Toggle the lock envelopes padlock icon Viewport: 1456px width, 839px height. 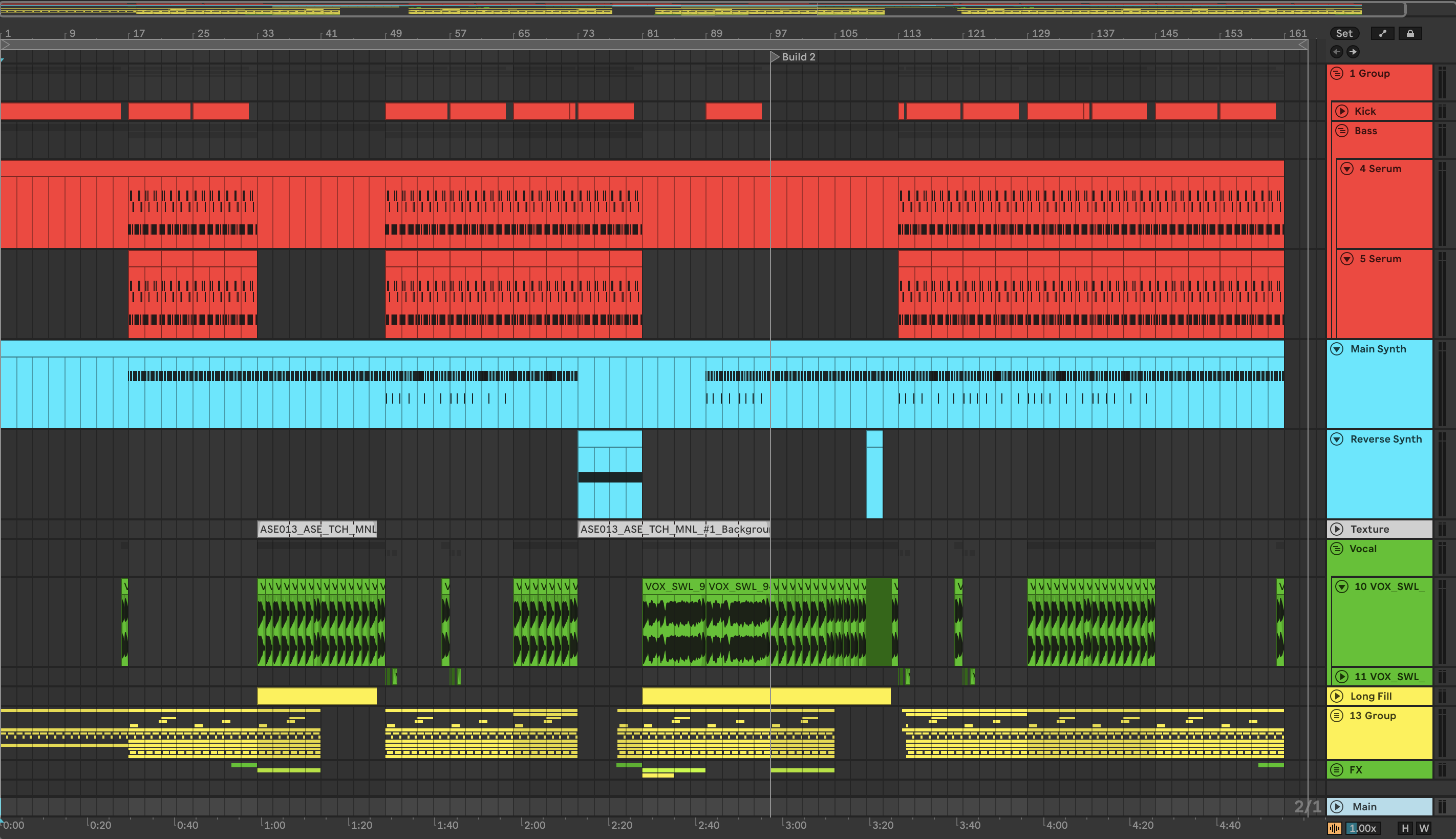pos(1410,33)
